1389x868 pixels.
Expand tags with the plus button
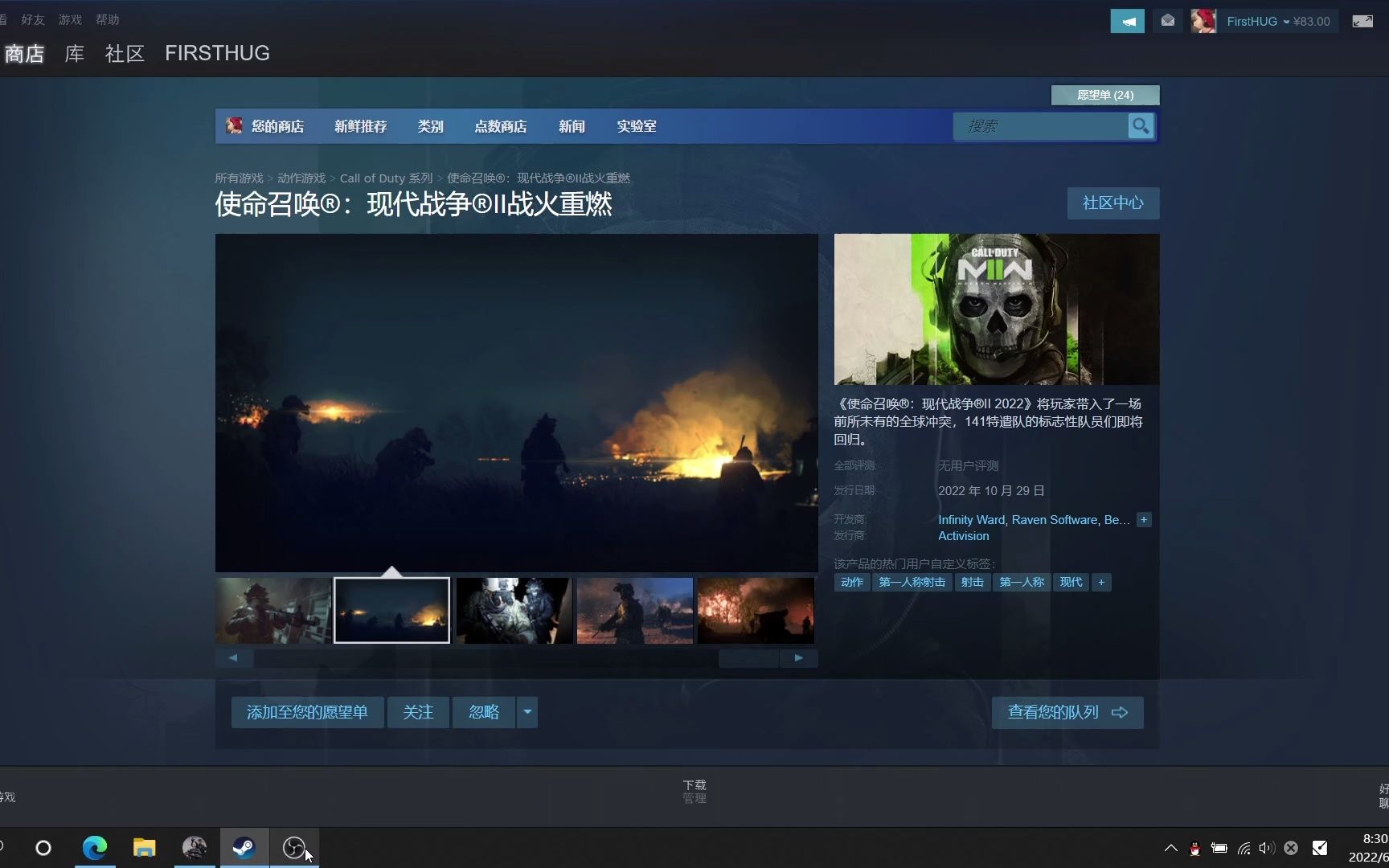pyautogui.click(x=1101, y=582)
